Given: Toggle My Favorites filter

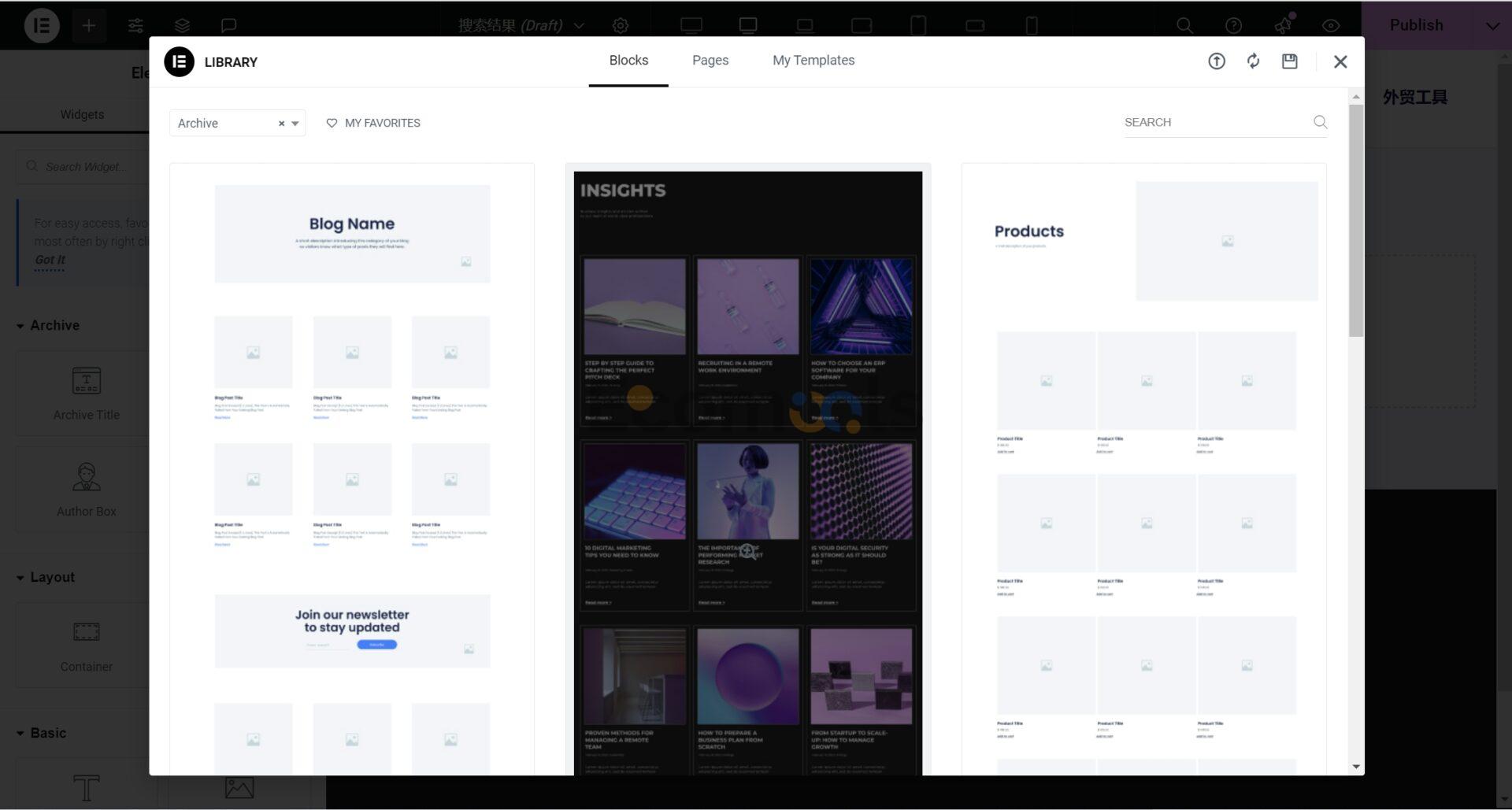Looking at the screenshot, I should pos(373,123).
